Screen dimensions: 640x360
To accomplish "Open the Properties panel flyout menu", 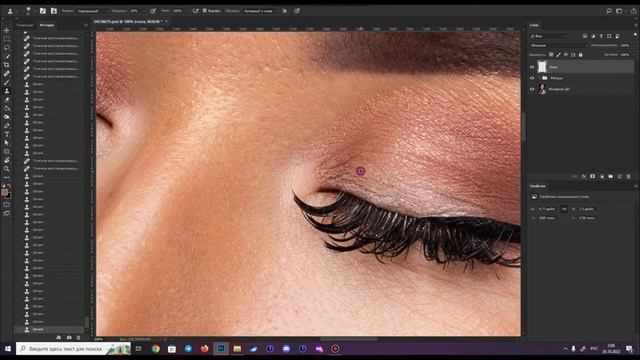I will tap(636, 186).
